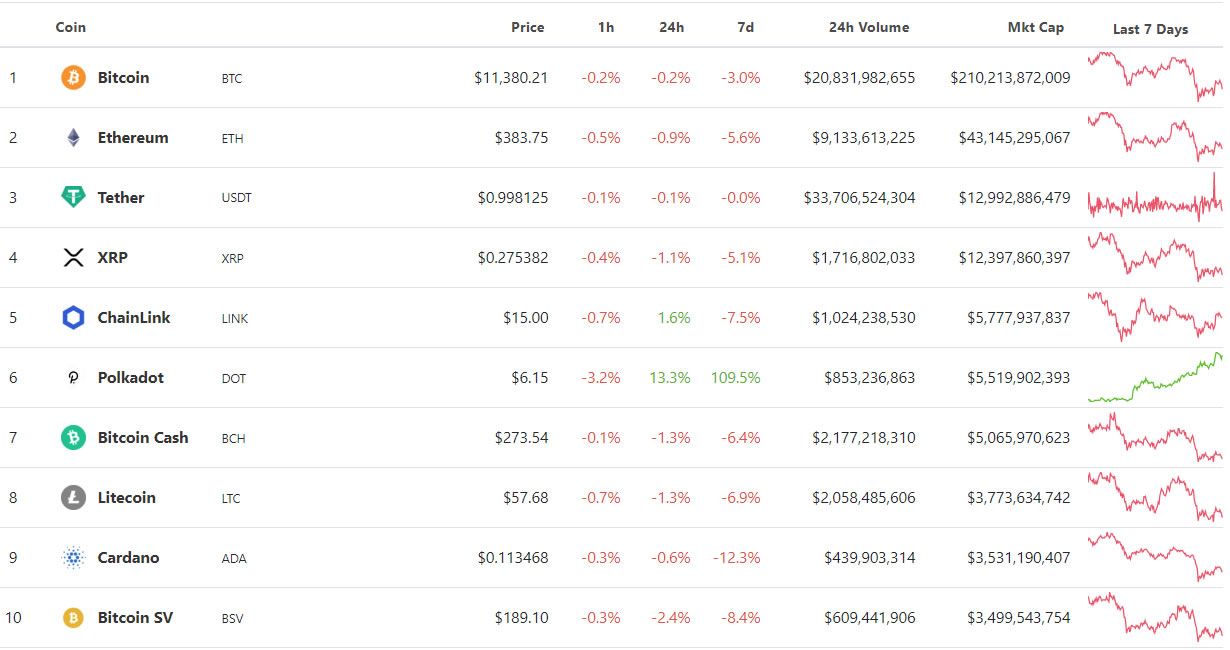Click the Bitcoin SV yellow logo icon
Viewport: 1230px width, 650px height.
pyautogui.click(x=72, y=617)
